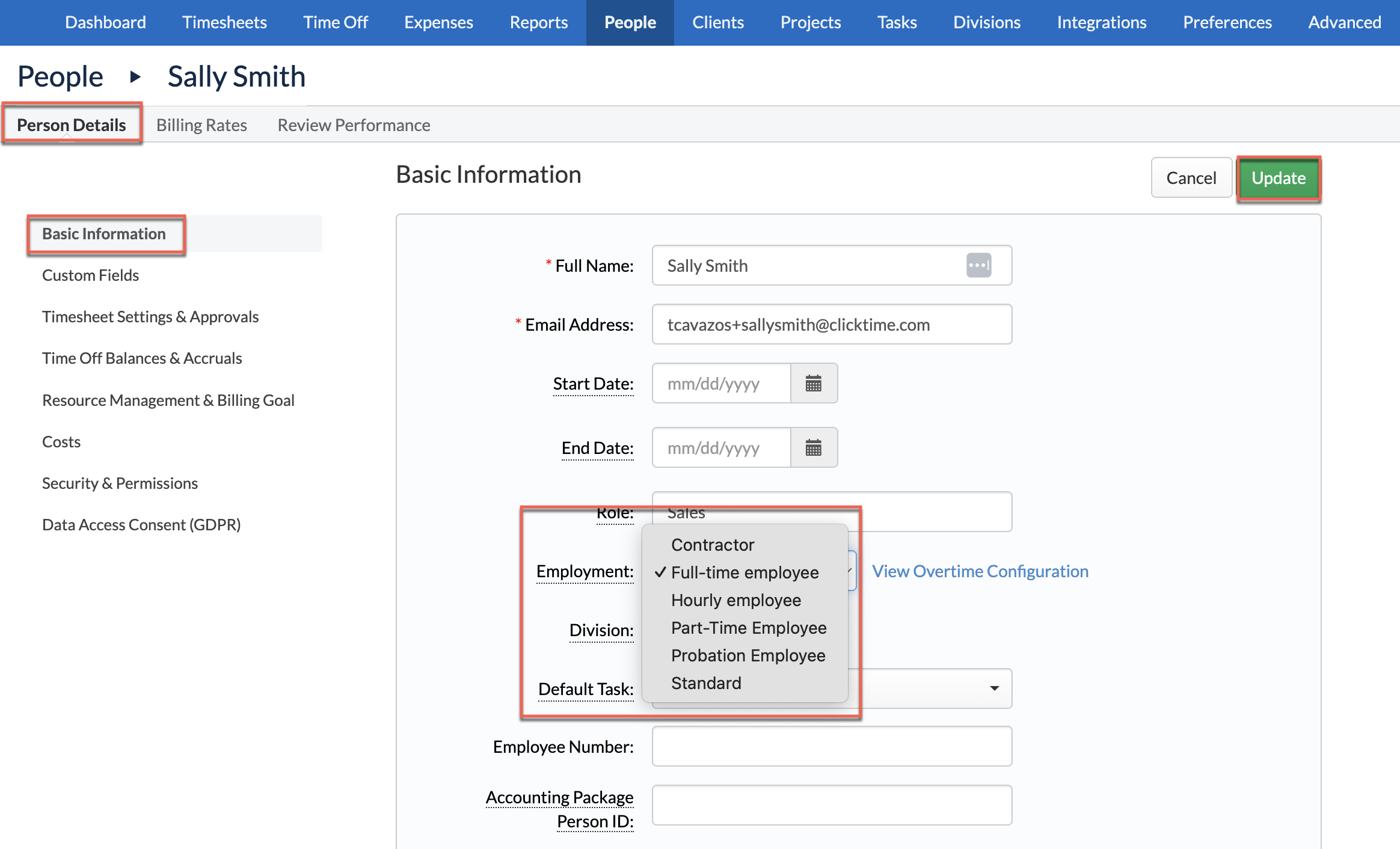This screenshot has width=1400, height=849.
Task: Go to Reports in top navigation
Action: [539, 22]
